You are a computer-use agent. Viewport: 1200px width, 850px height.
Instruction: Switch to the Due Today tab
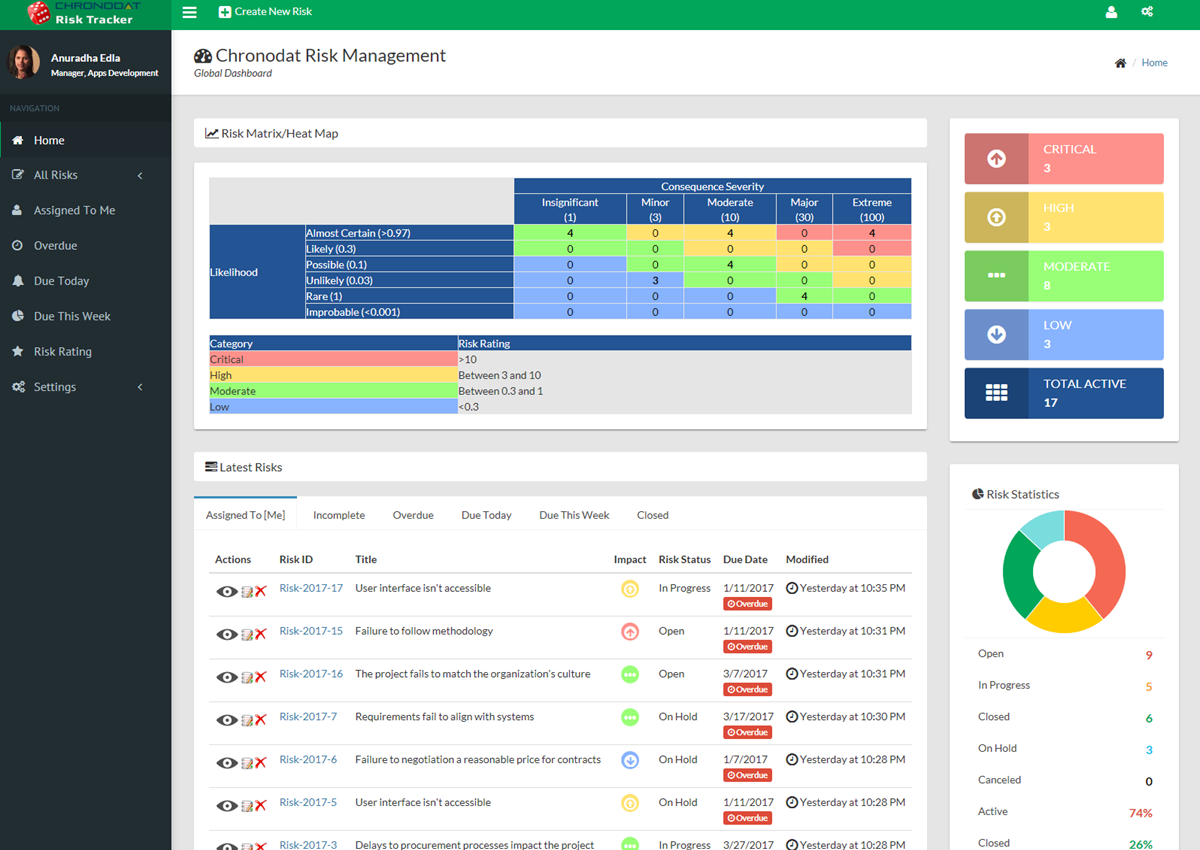point(486,515)
